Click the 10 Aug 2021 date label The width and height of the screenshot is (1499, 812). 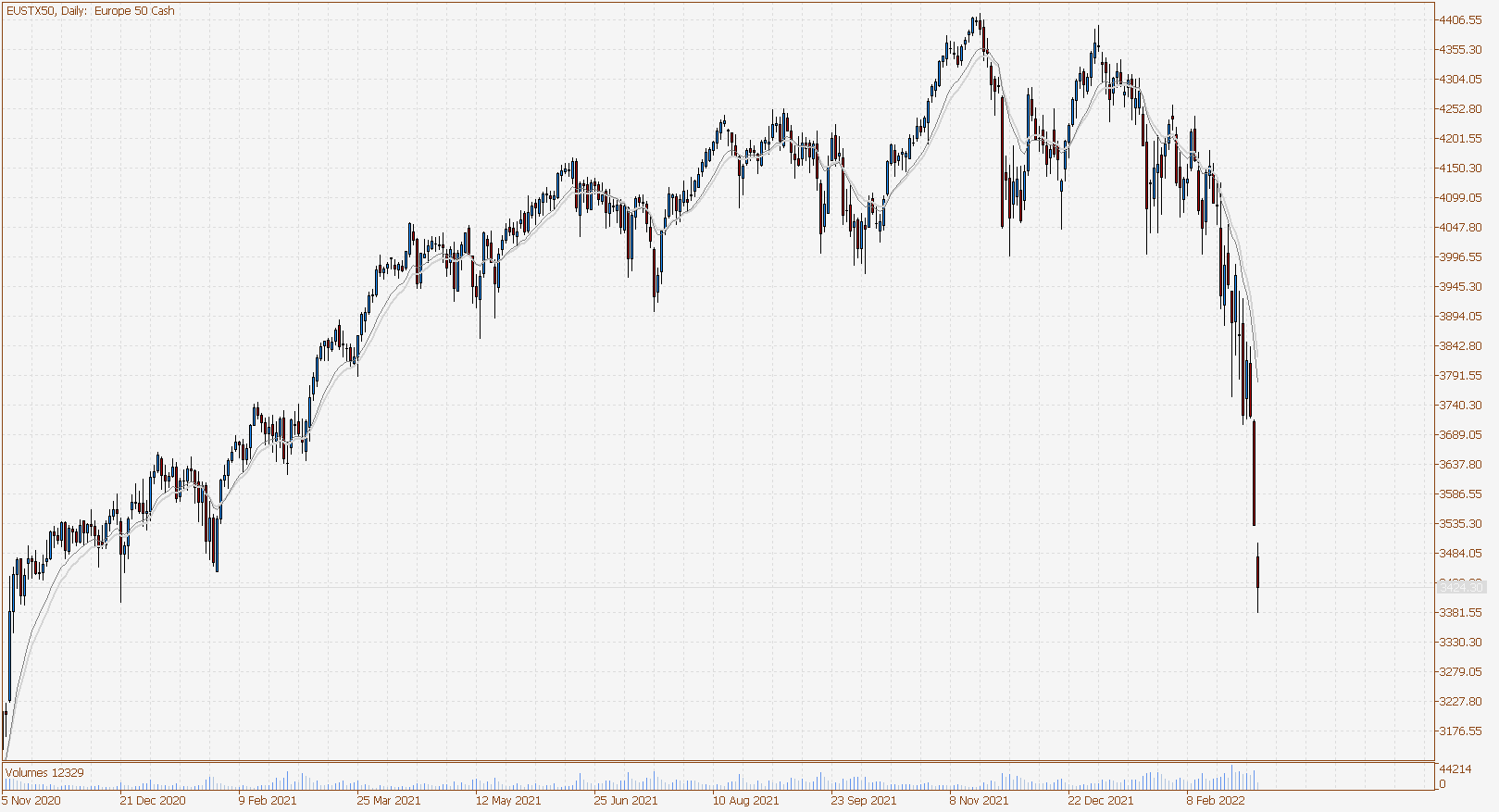coord(745,800)
